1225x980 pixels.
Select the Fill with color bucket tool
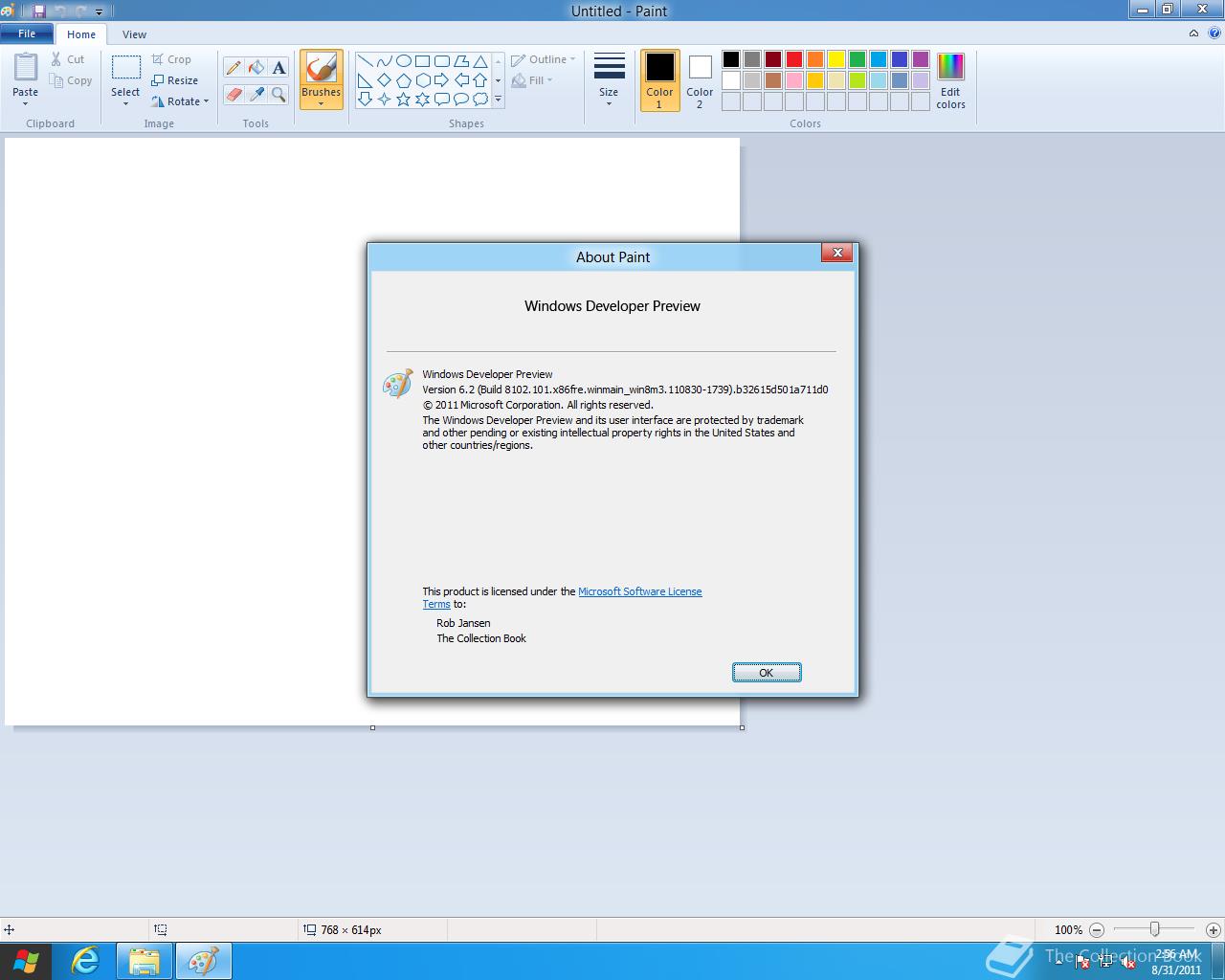point(256,67)
